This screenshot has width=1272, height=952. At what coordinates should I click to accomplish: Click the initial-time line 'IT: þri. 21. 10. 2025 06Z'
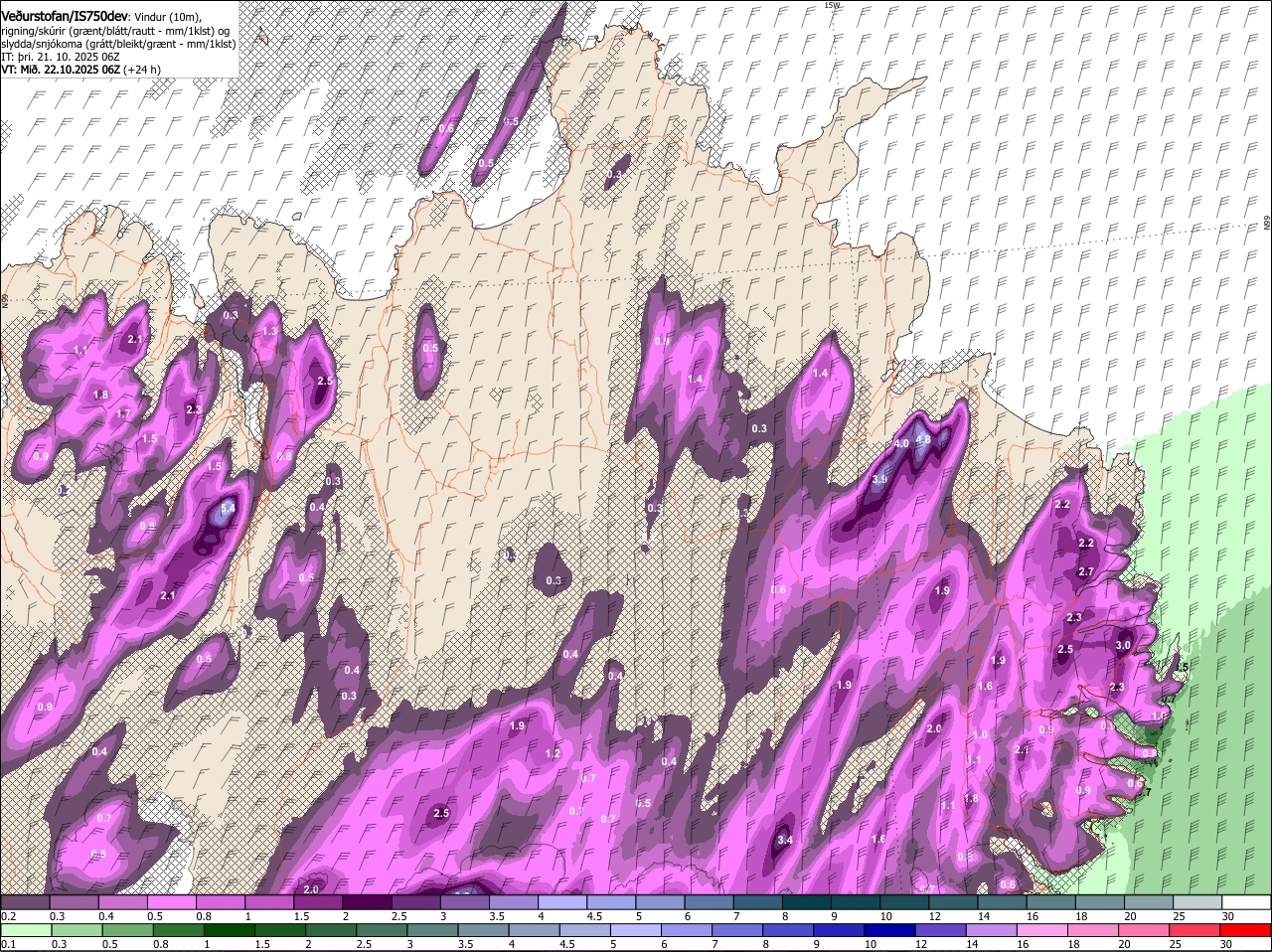(61, 57)
